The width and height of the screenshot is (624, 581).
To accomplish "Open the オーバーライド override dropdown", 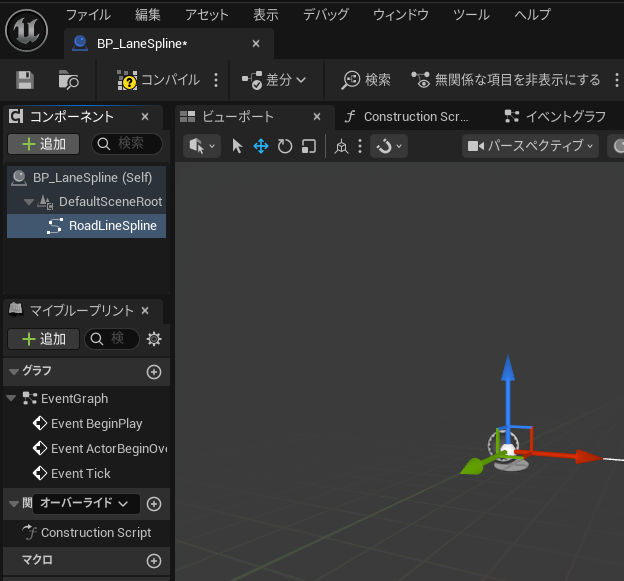I will (84, 504).
